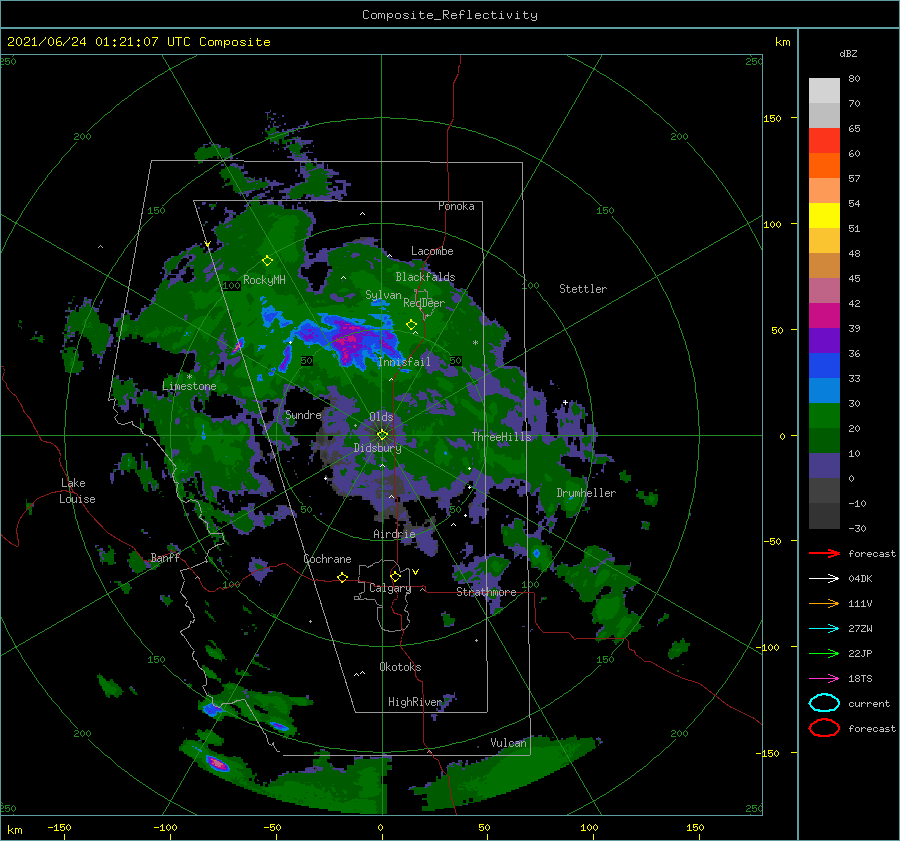This screenshot has width=900, height=841.
Task: Click the yellow diamond marker below RedDeer
Action: 411,325
